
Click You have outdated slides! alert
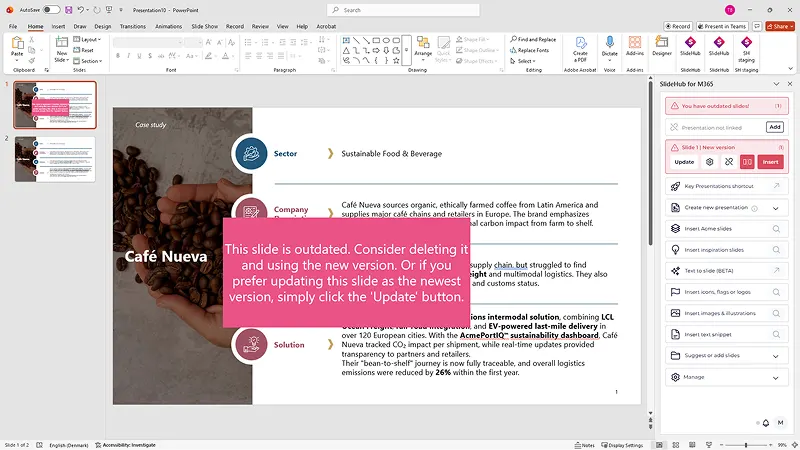727,106
